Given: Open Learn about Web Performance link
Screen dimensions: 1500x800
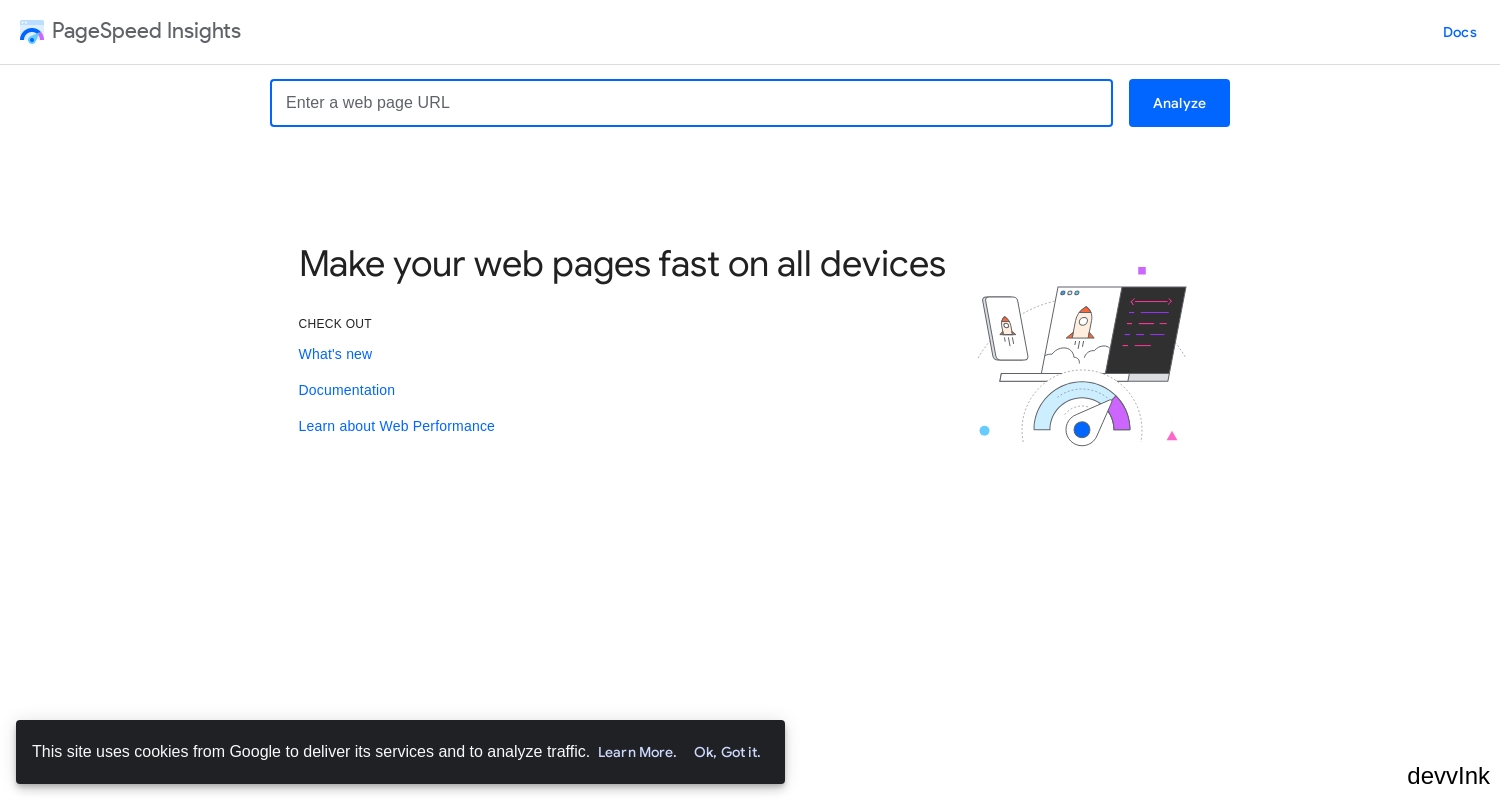Looking at the screenshot, I should [396, 426].
